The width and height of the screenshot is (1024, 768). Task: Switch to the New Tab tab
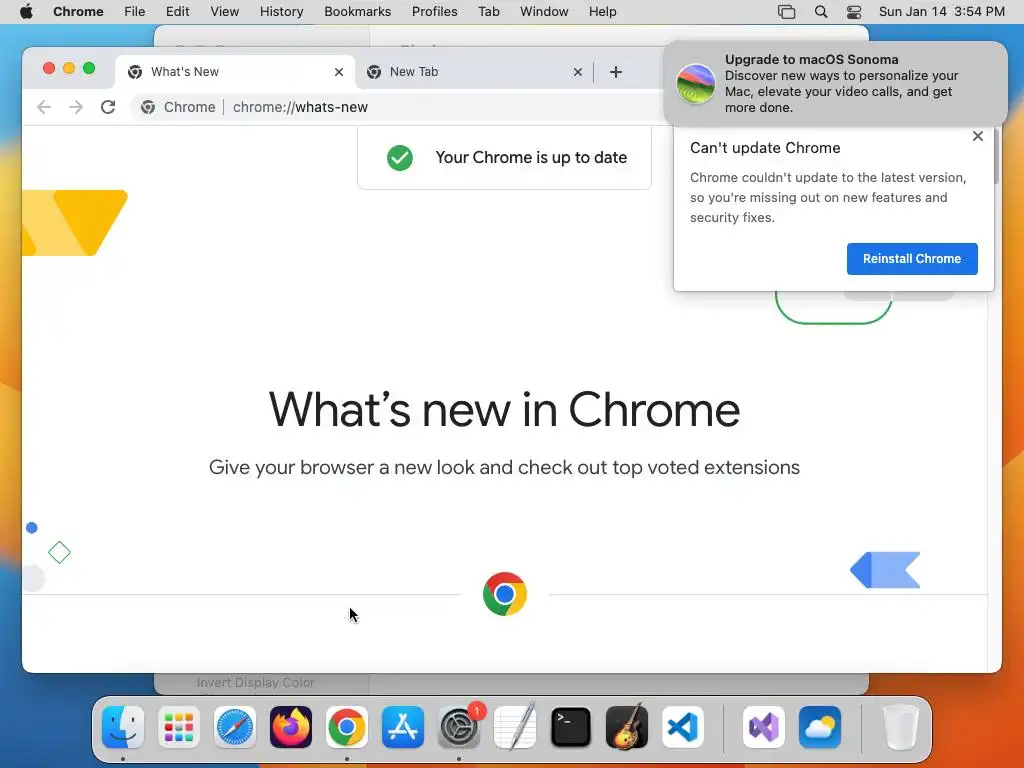point(474,72)
